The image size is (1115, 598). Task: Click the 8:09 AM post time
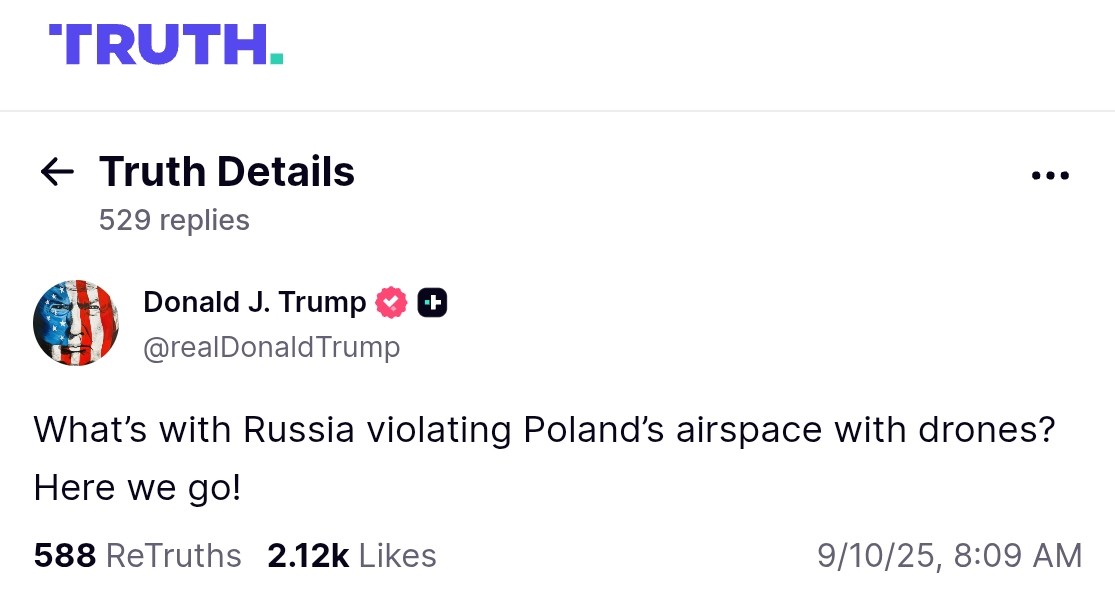tap(1019, 556)
